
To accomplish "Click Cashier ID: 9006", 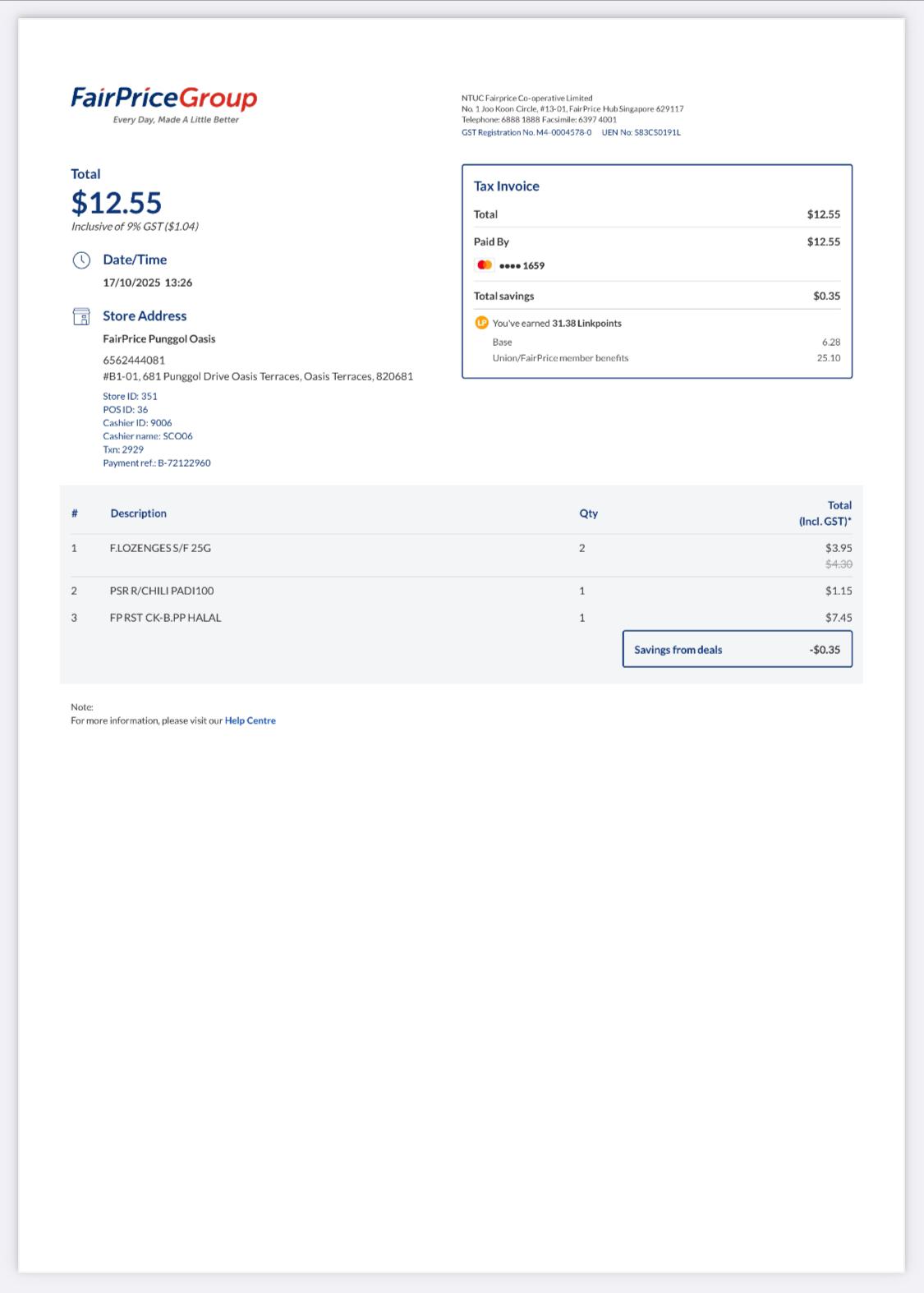I will click(137, 423).
